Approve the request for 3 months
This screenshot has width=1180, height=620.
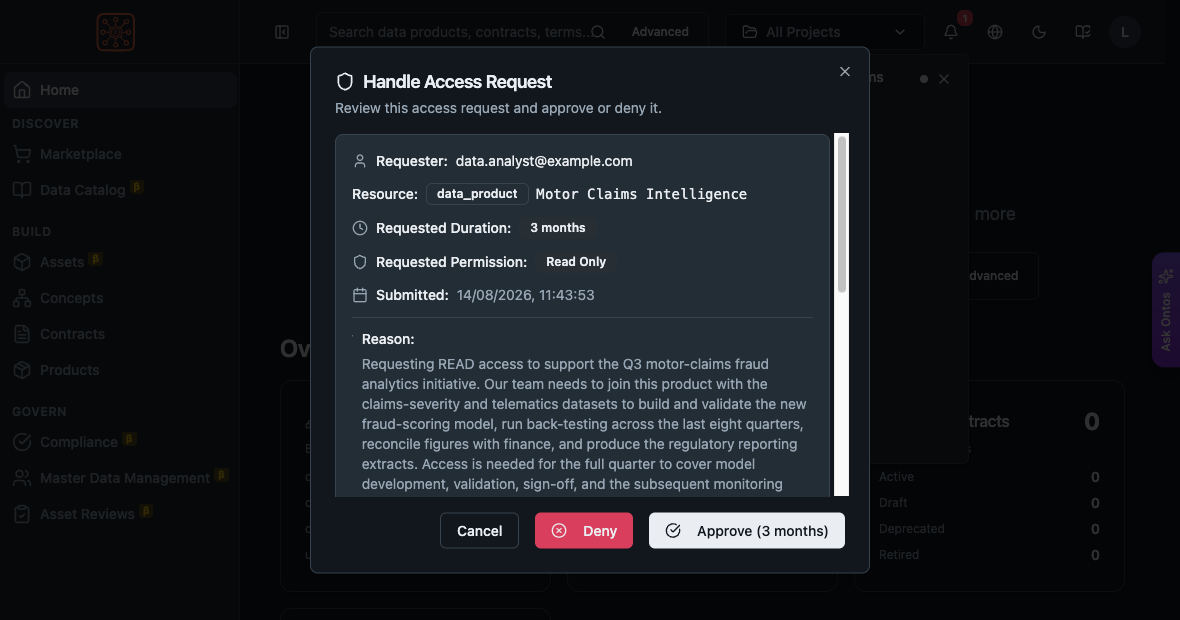(x=747, y=530)
